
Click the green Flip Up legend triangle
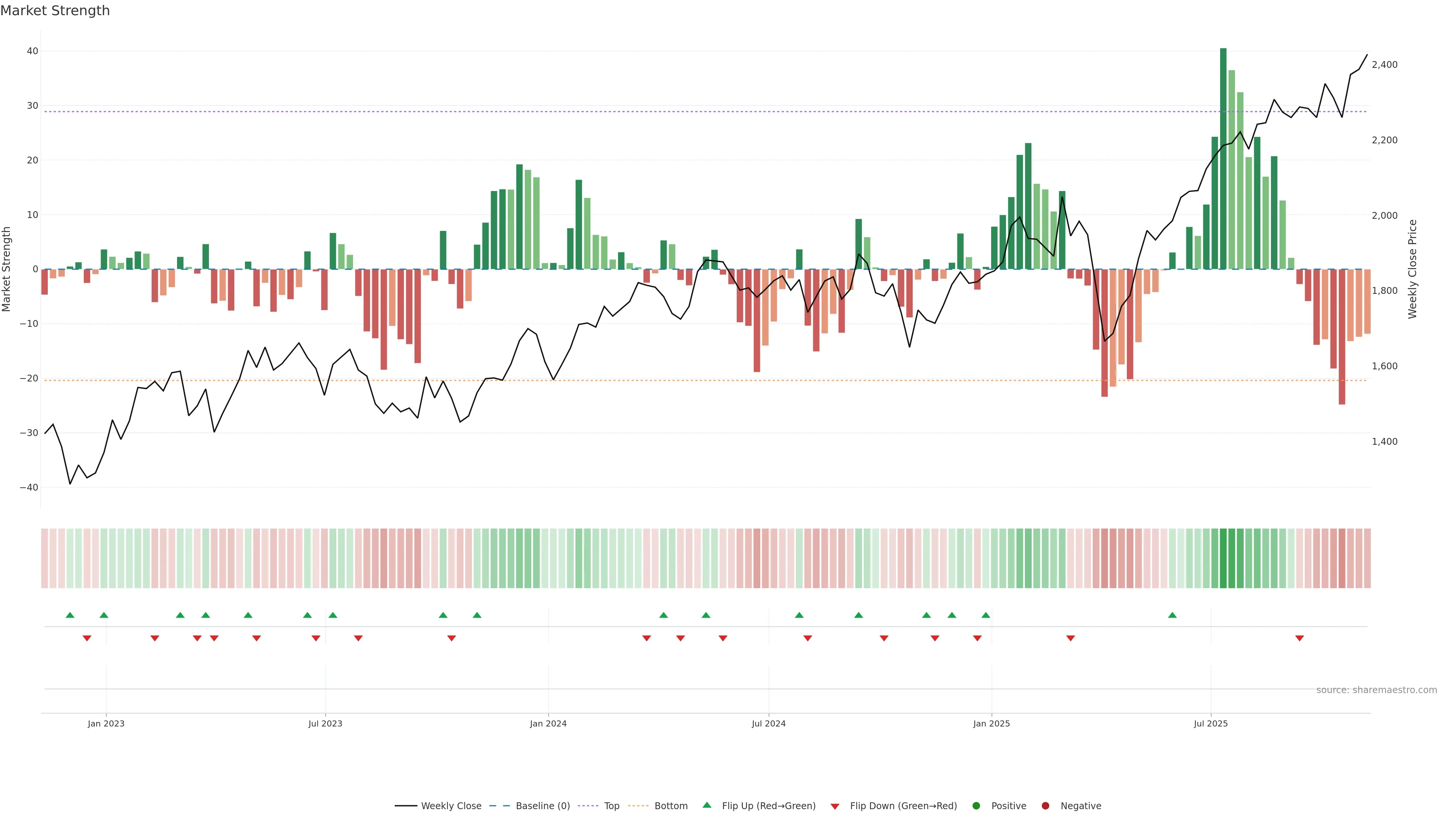706,805
